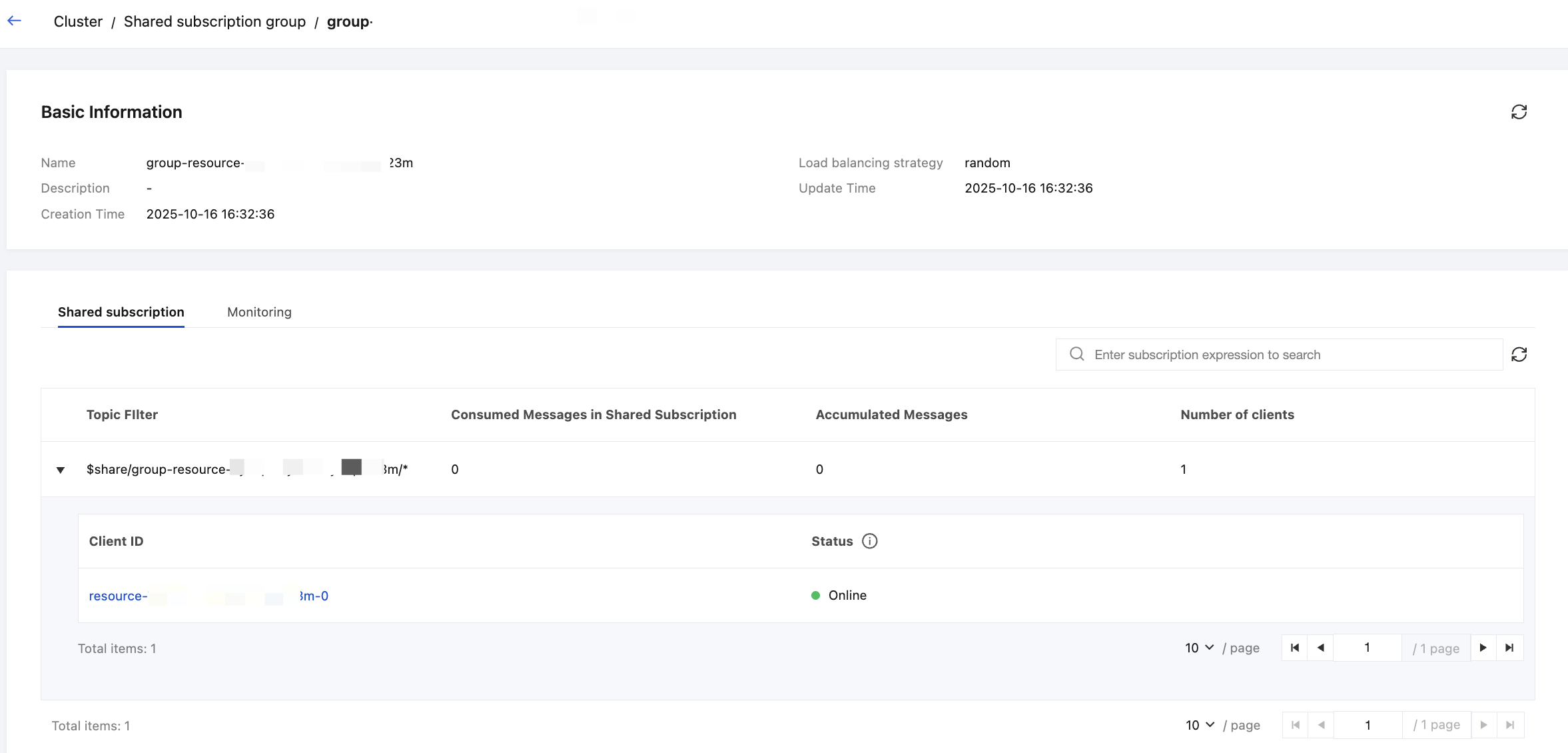Click the back arrow in breadcrumb
Screen dimensions: 1568x753
point(15,21)
